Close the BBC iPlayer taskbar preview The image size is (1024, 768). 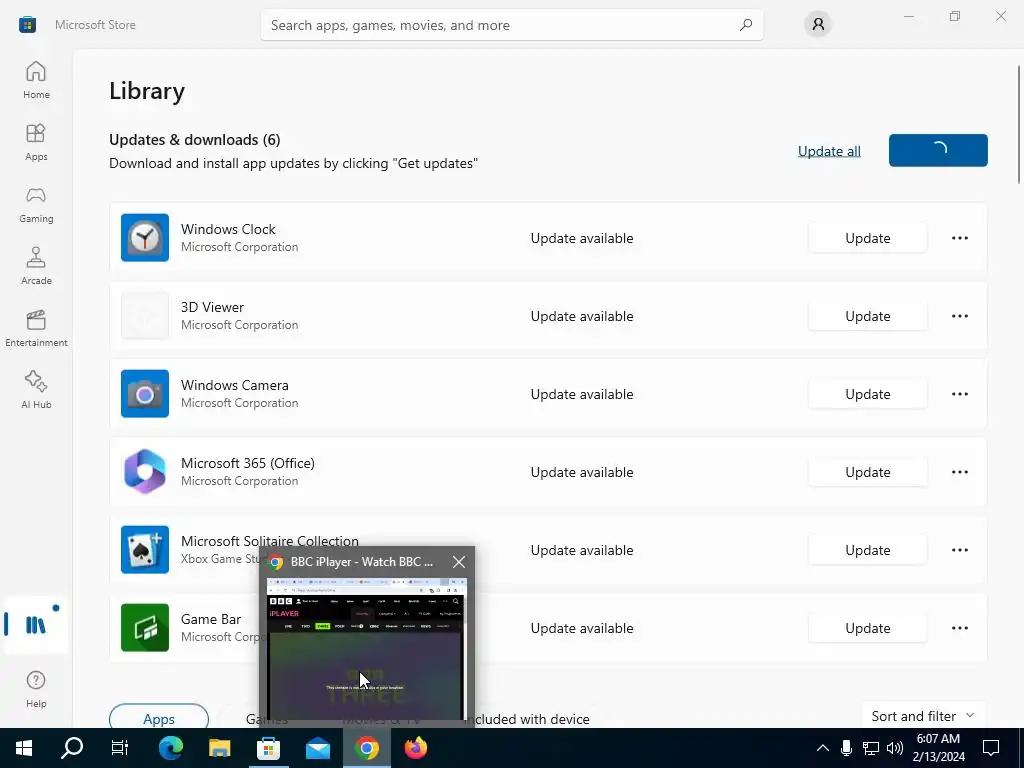click(459, 562)
